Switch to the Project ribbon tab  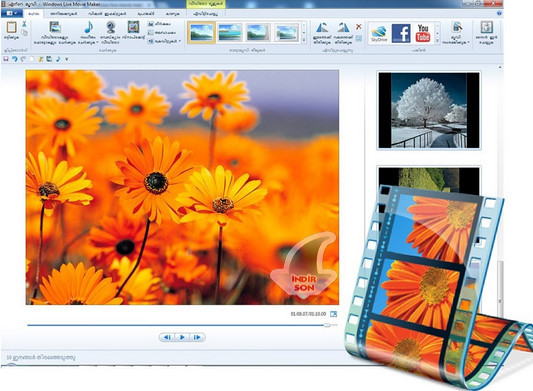point(146,14)
